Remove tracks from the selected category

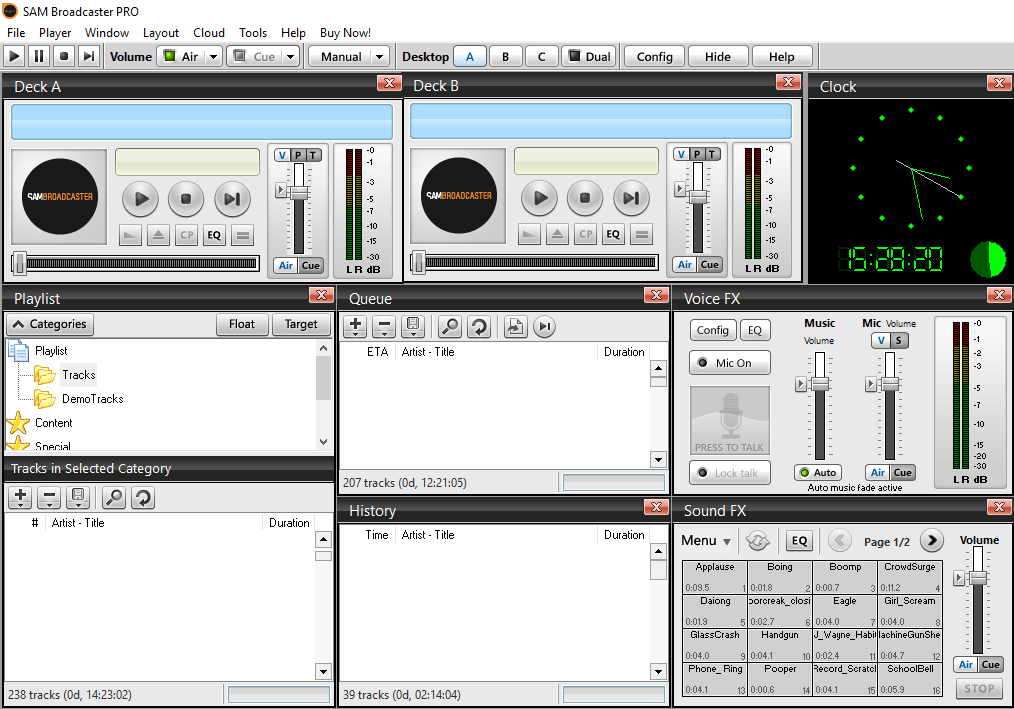pyautogui.click(x=49, y=497)
